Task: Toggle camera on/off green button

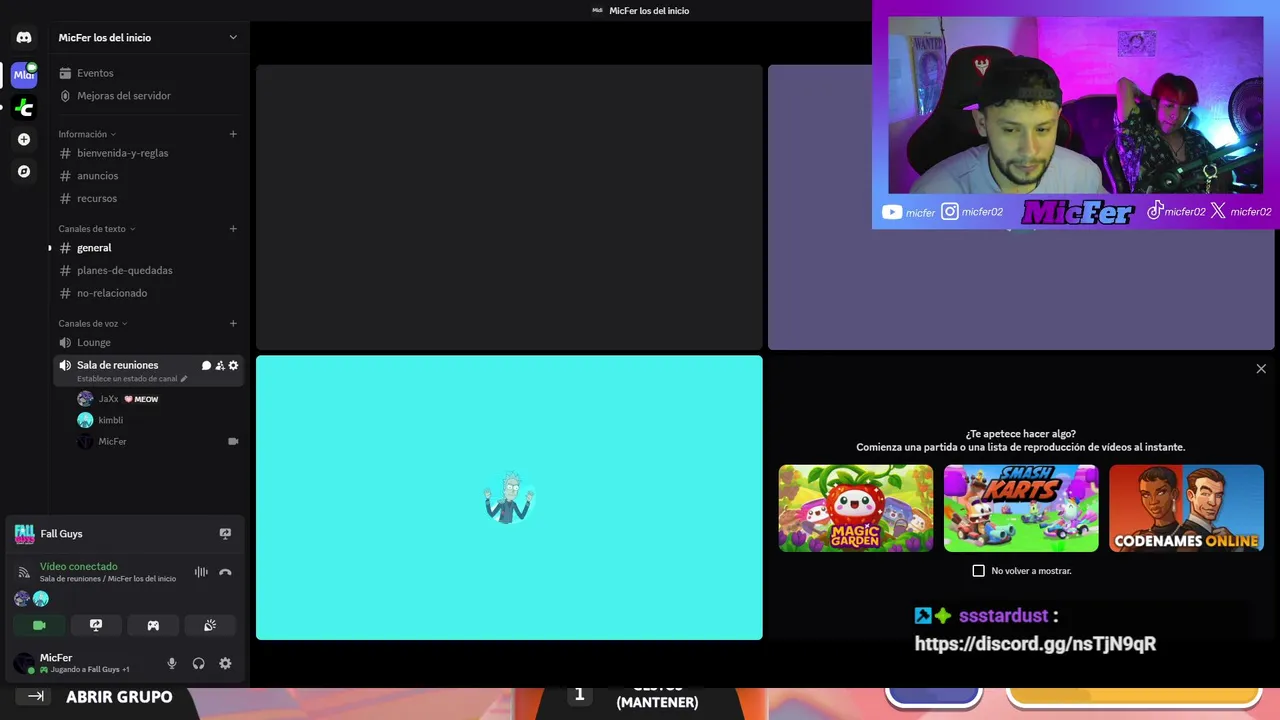Action: click(39, 625)
